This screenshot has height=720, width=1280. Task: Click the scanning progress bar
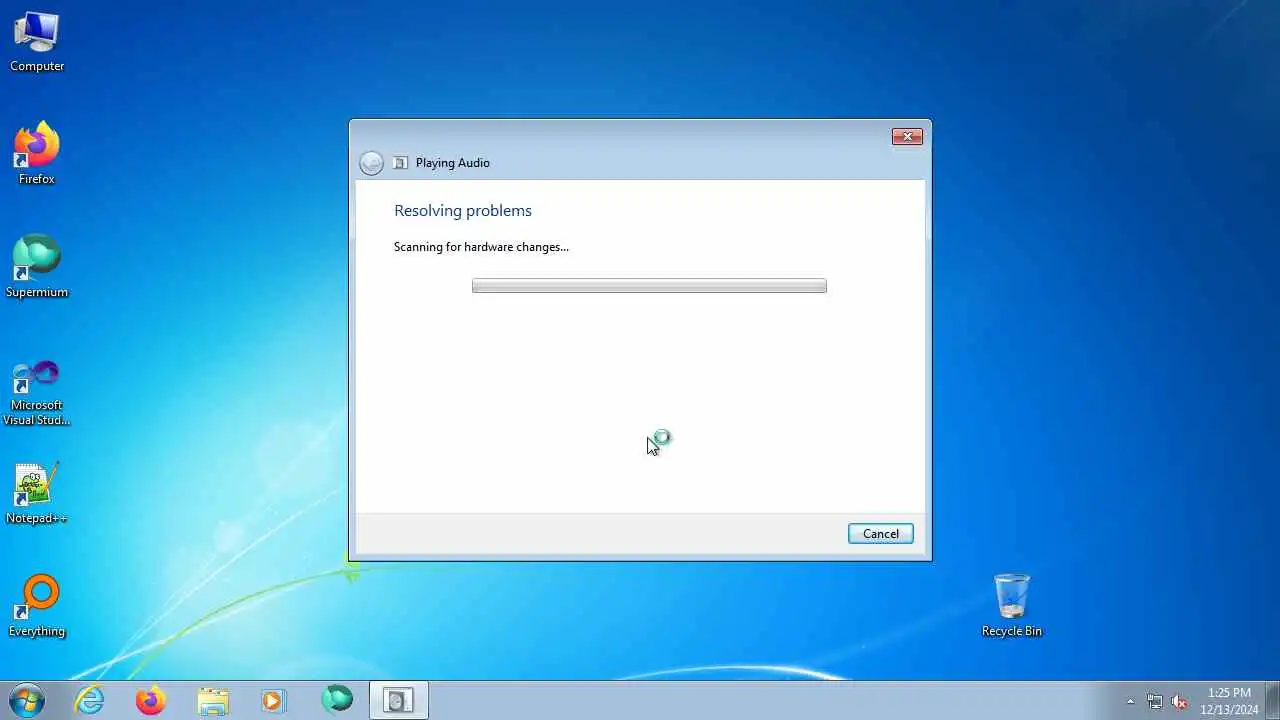649,286
